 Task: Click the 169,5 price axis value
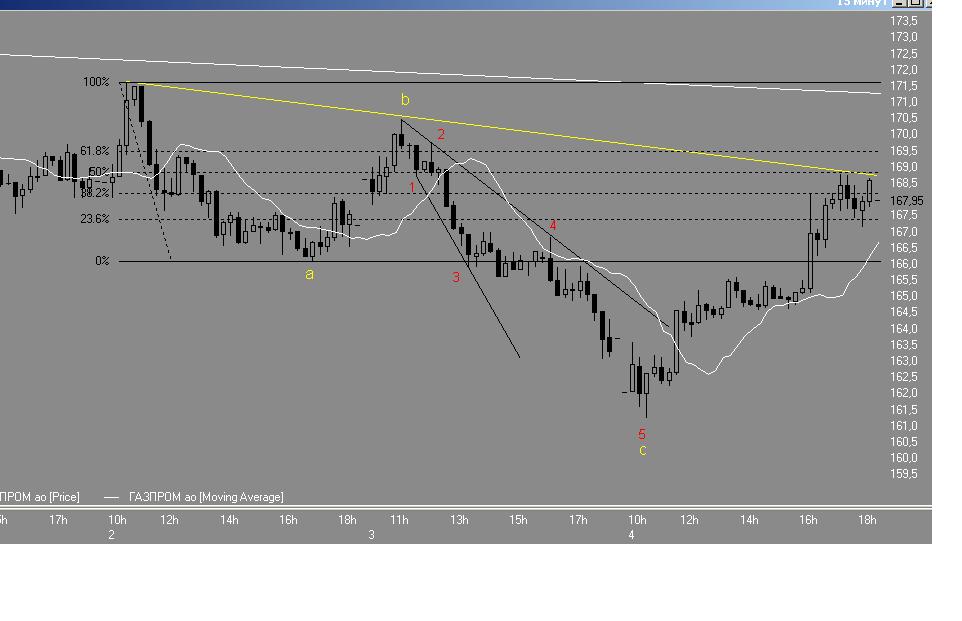tap(904, 151)
